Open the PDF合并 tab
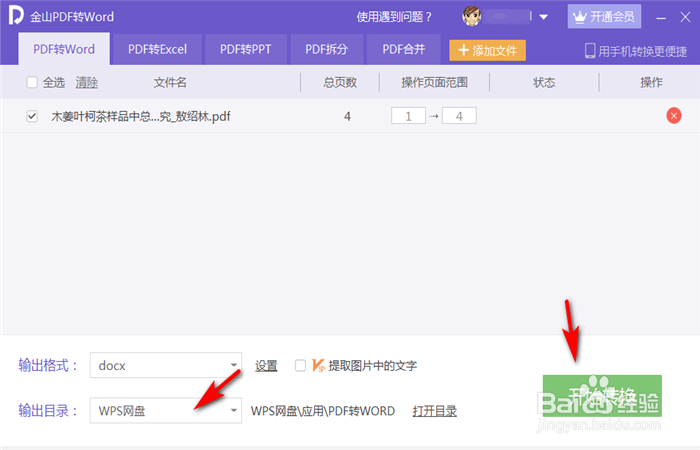The width and height of the screenshot is (700, 450). click(404, 49)
